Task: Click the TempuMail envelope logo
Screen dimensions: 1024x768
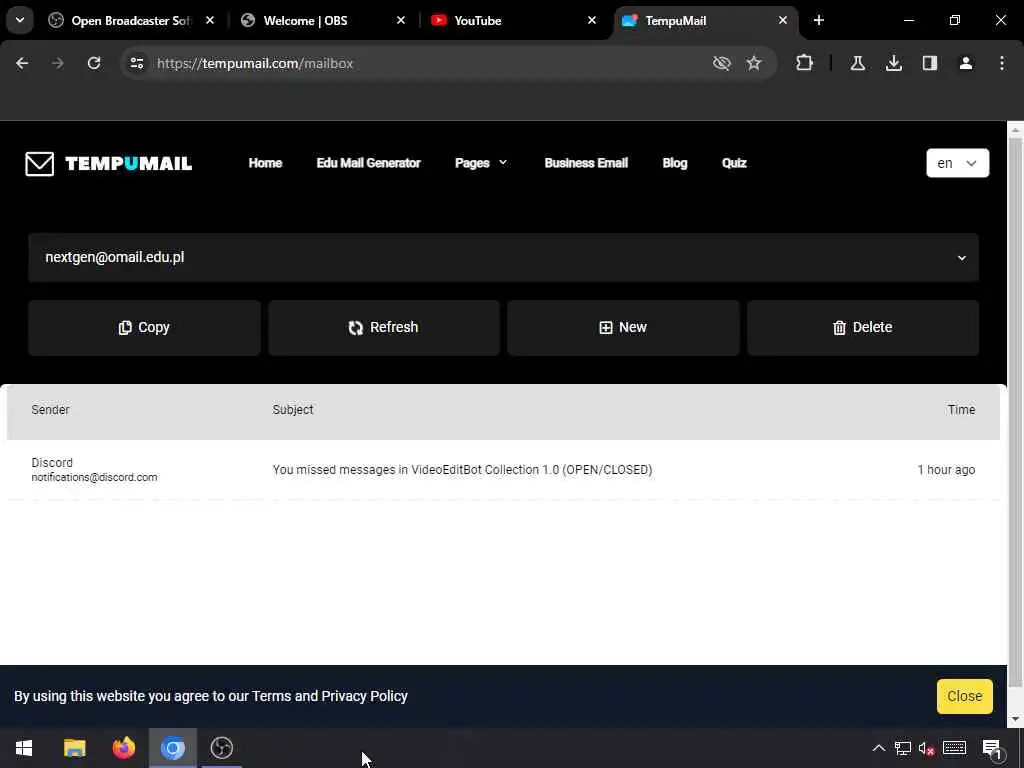Action: [x=40, y=163]
